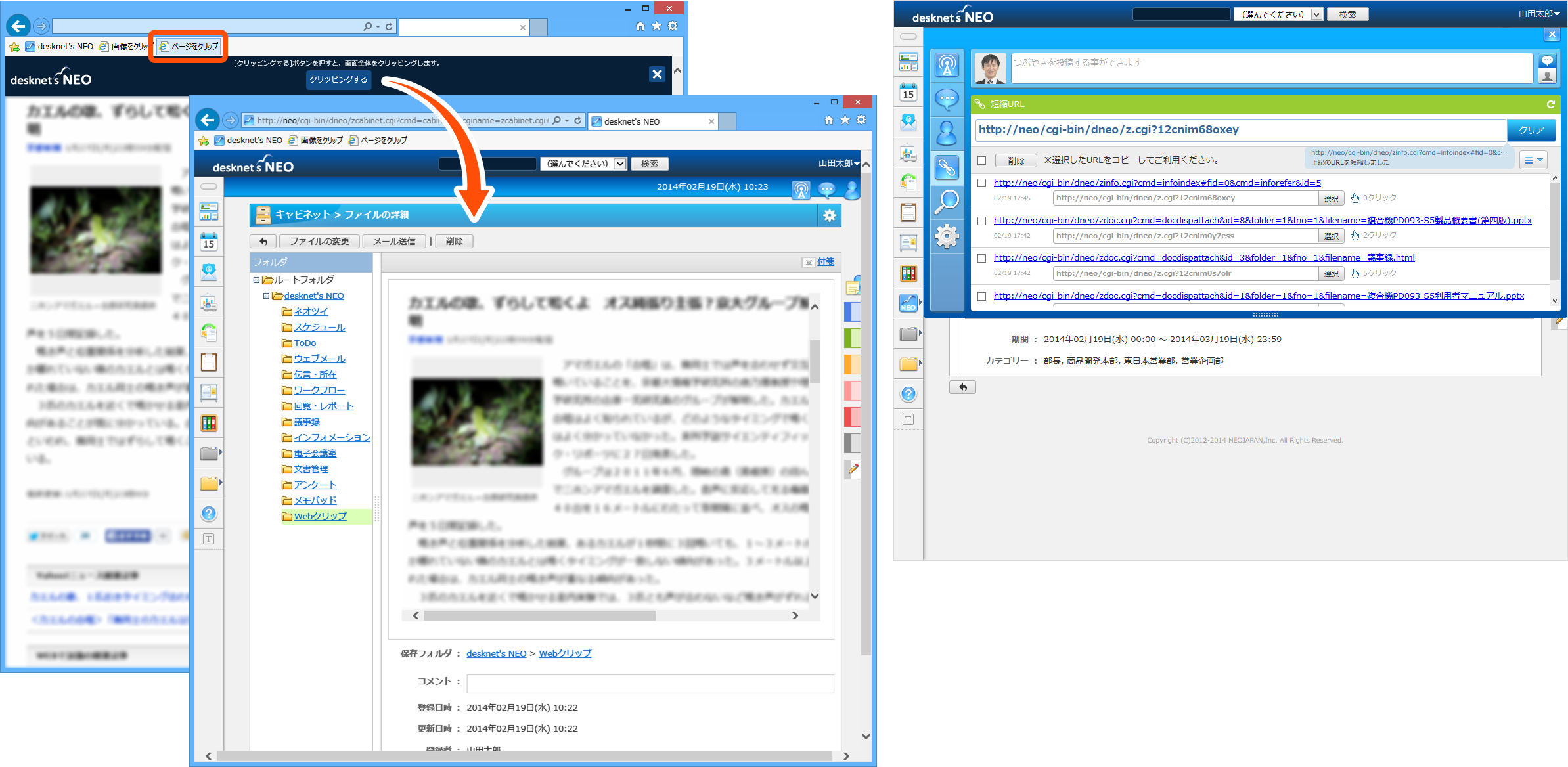Viewport: 1568px width, 767px height.
Task: Click chat bubble icon in middle window header
Action: (x=826, y=190)
